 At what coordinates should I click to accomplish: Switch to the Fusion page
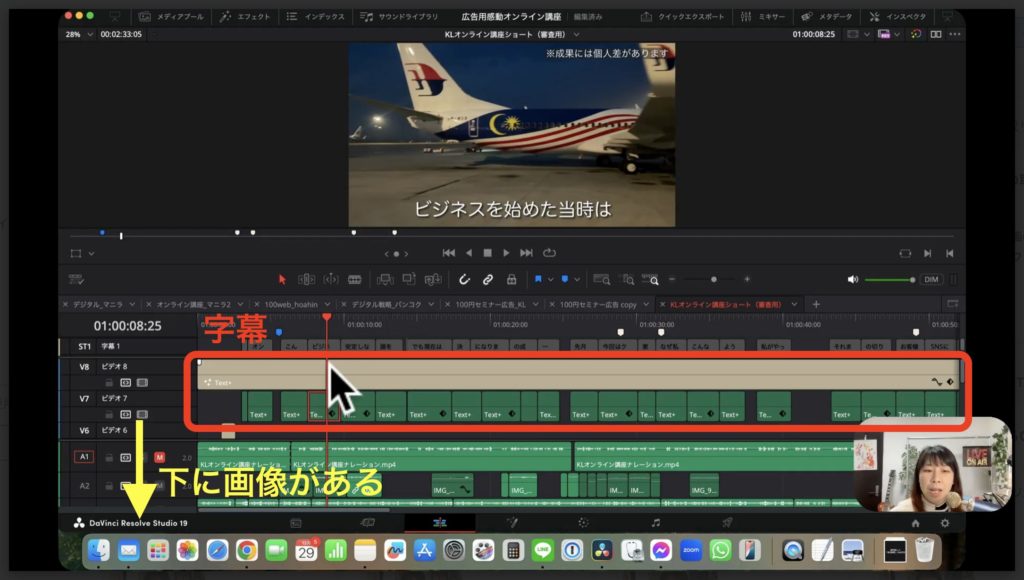[x=512, y=522]
